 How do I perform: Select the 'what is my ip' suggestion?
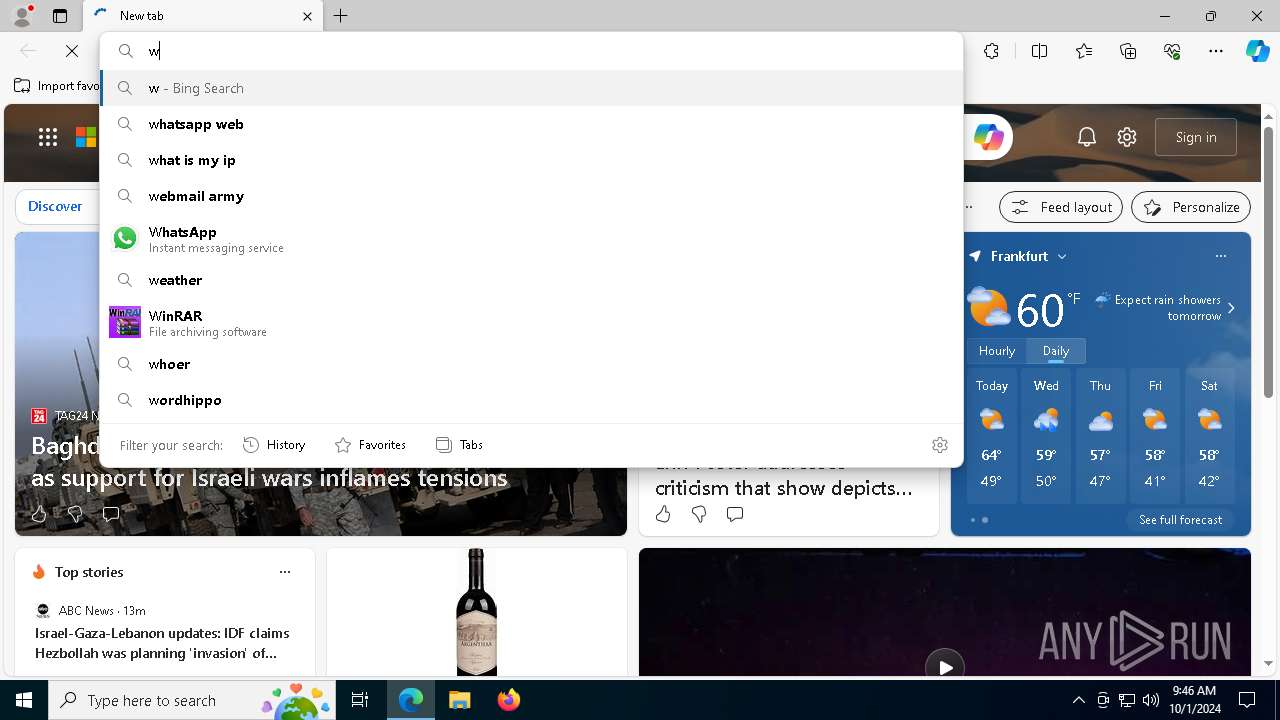532,160
